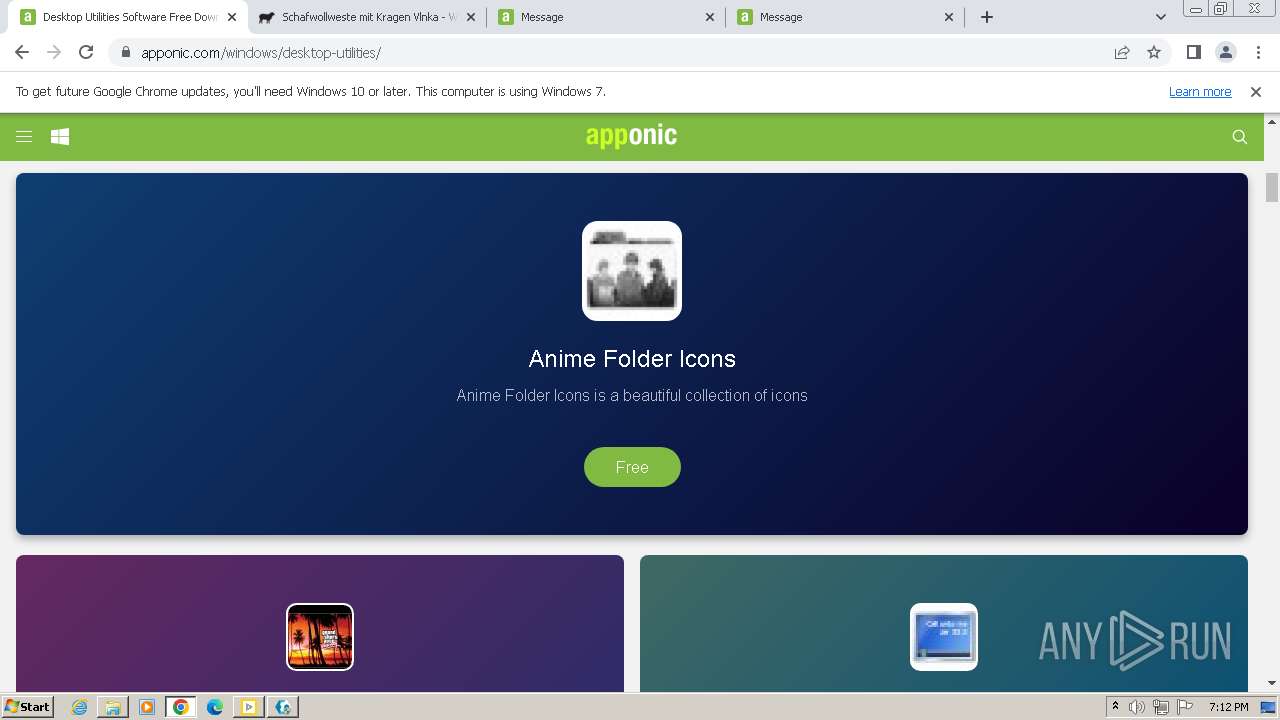
Task: Switch to the second Message tab
Action: click(843, 17)
